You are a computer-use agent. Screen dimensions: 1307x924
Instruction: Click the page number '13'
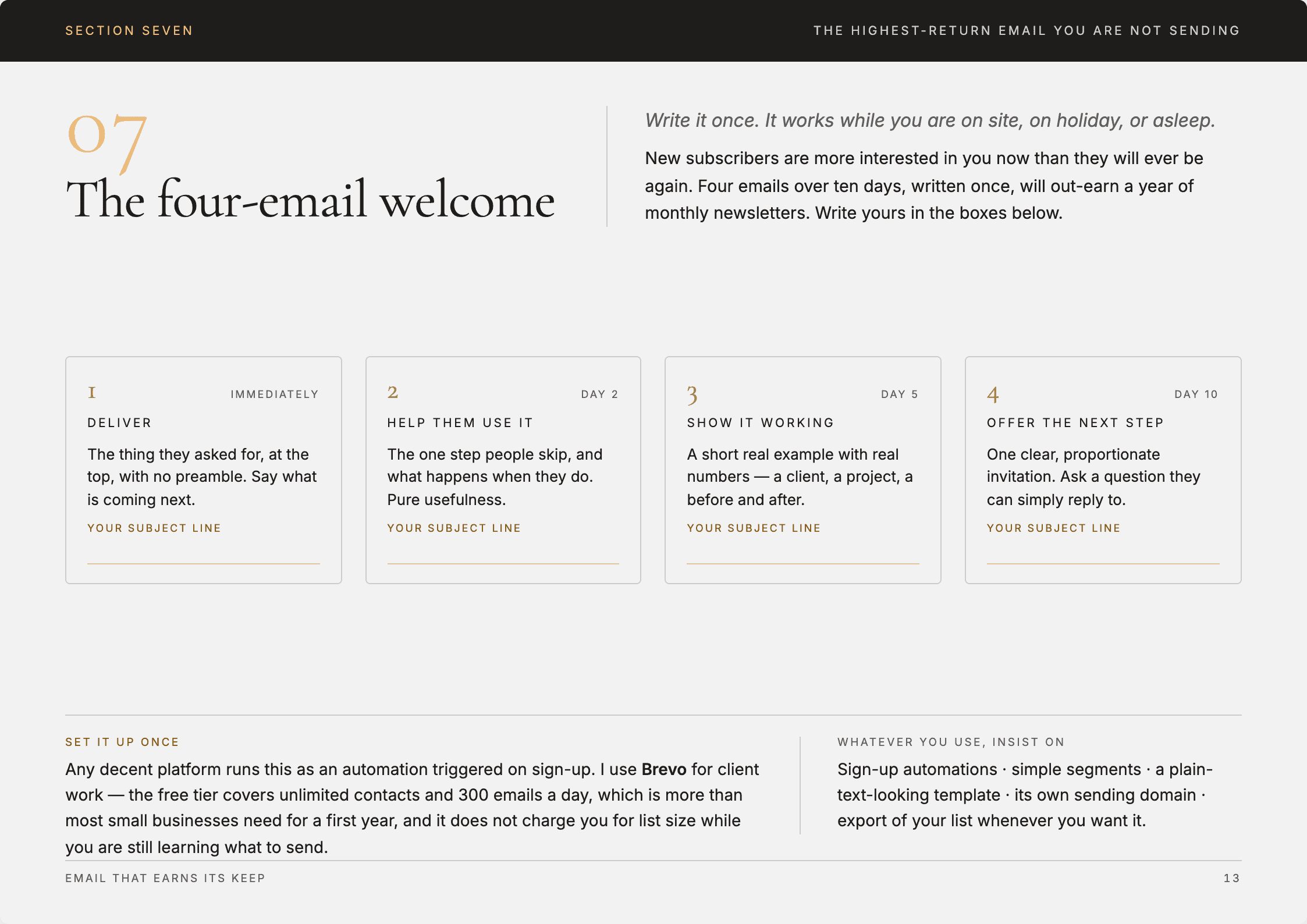pos(1232,878)
